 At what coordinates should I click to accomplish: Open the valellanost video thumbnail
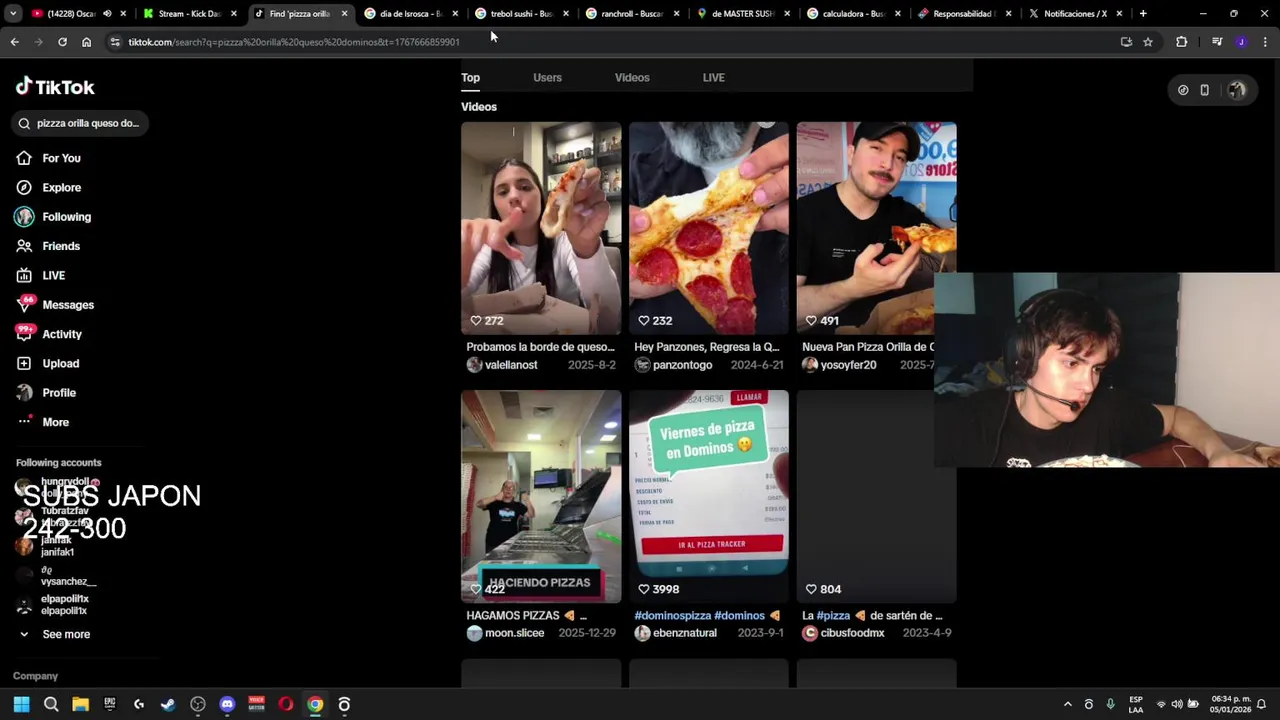[x=541, y=228]
